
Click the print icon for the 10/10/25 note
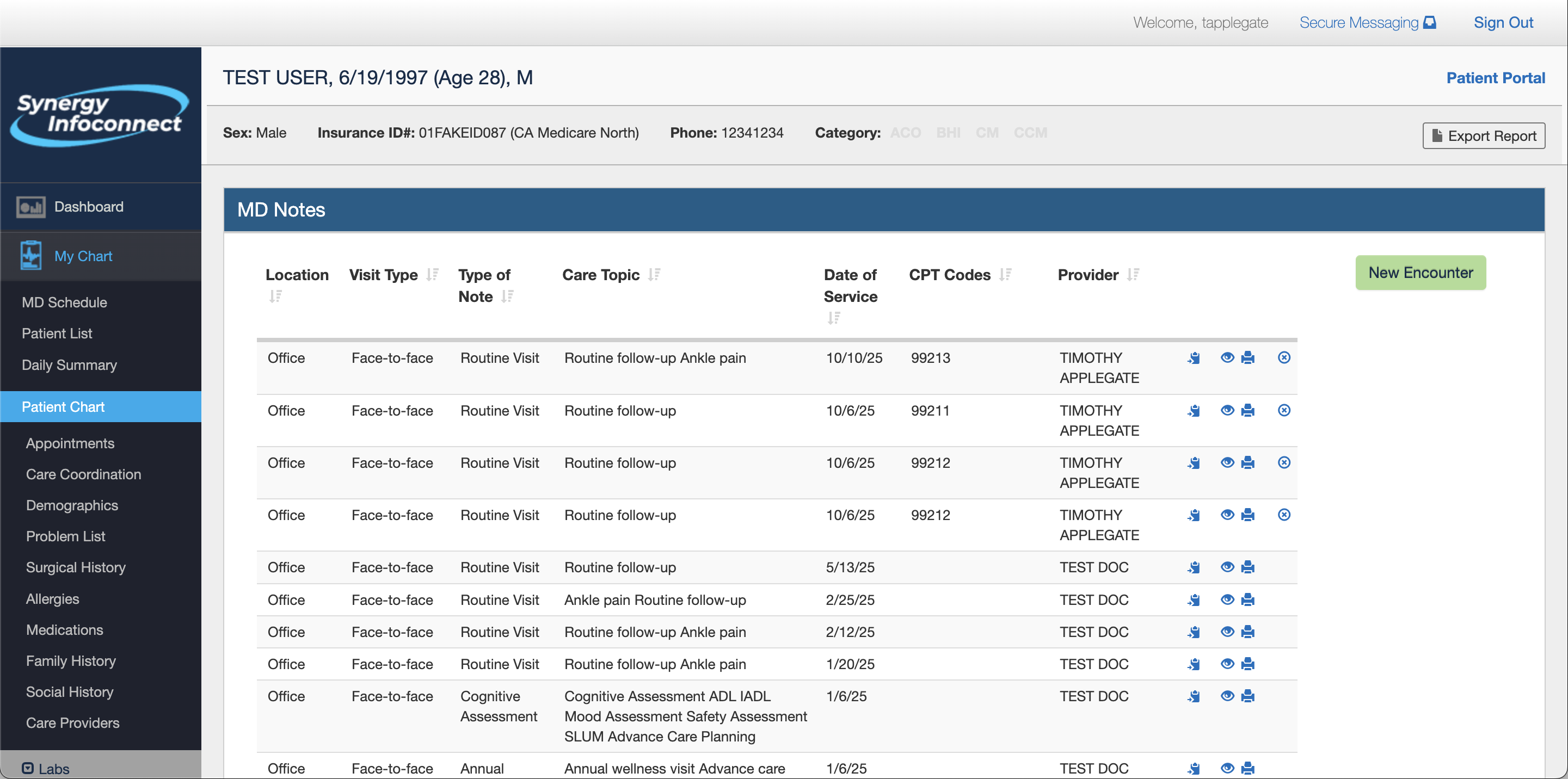click(x=1247, y=358)
